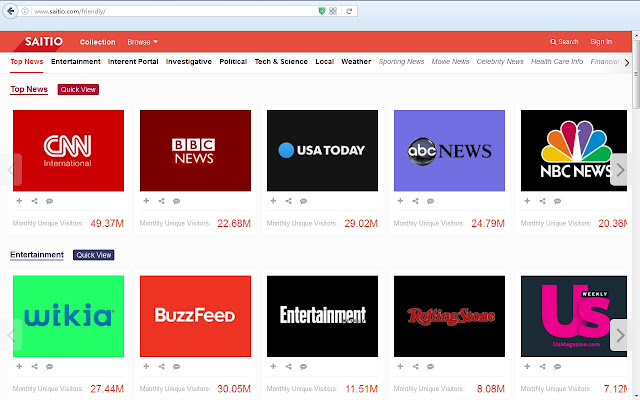The width and height of the screenshot is (640, 400).
Task: Click the browser address bar URL
Action: tap(70, 11)
